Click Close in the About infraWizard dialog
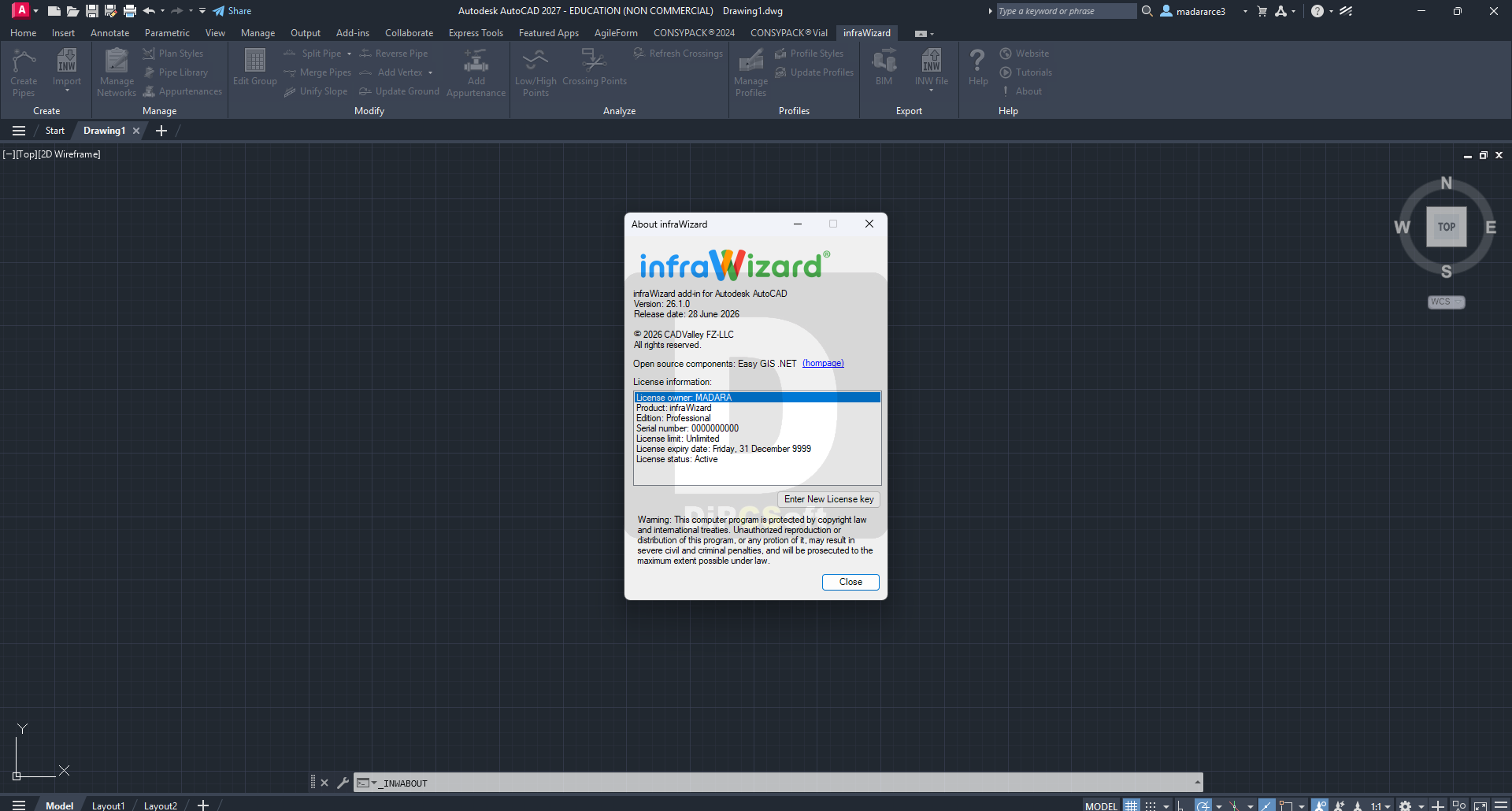The image size is (1512, 811). (x=850, y=582)
